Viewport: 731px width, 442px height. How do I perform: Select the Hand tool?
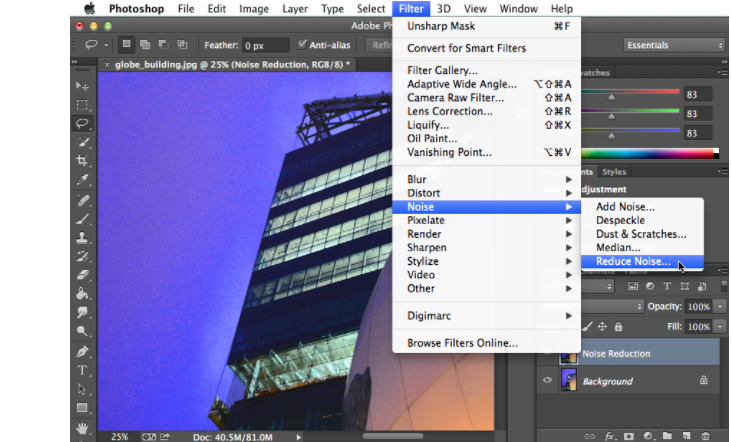click(83, 427)
